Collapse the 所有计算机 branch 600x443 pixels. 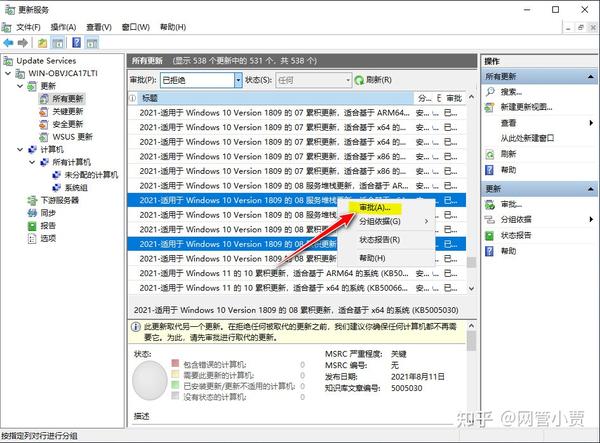[x=32, y=162]
